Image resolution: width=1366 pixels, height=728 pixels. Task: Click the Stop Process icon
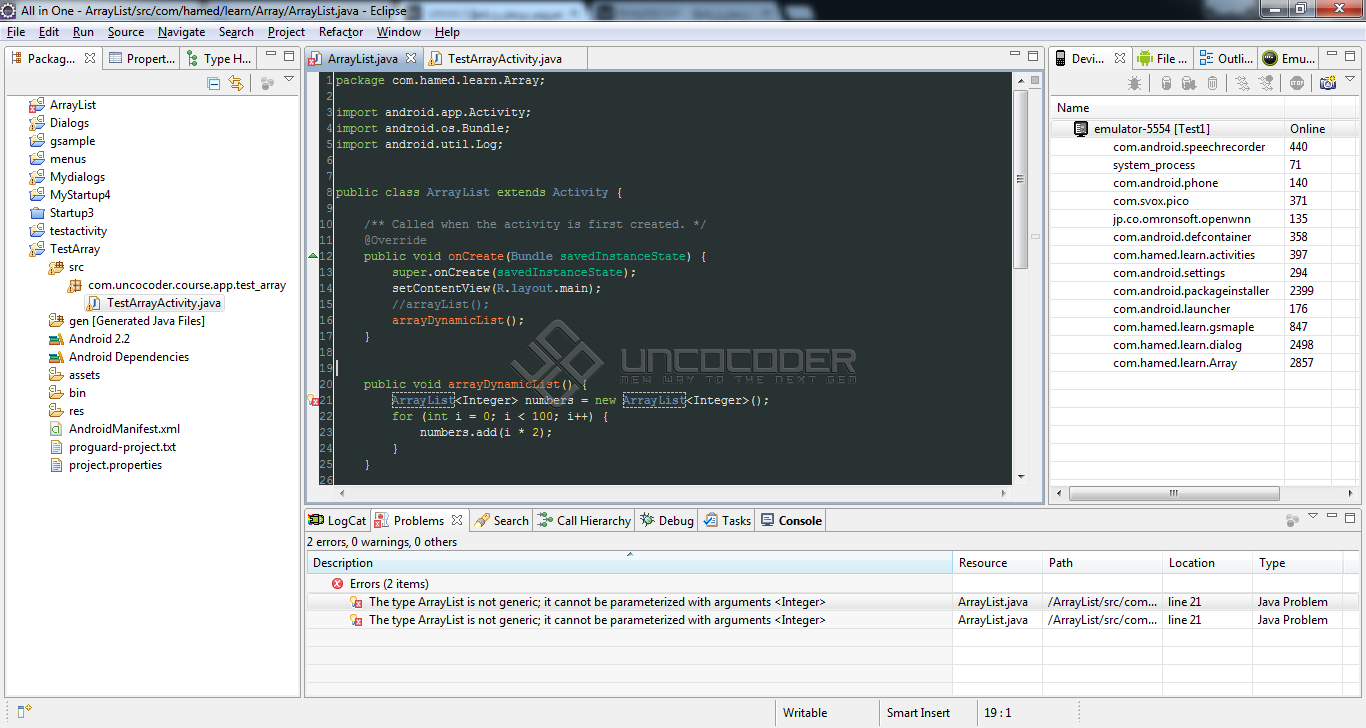click(x=1297, y=84)
